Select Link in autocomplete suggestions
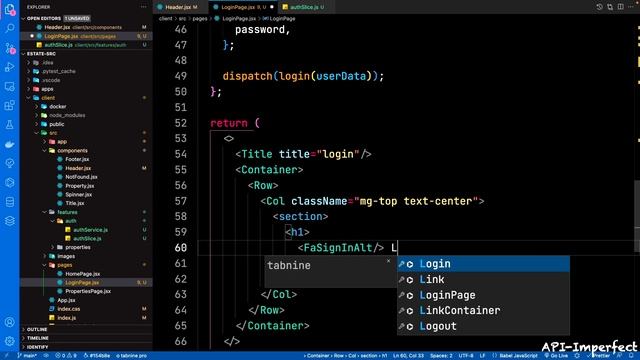Screen dimensions: 640x360 pos(483,280)
